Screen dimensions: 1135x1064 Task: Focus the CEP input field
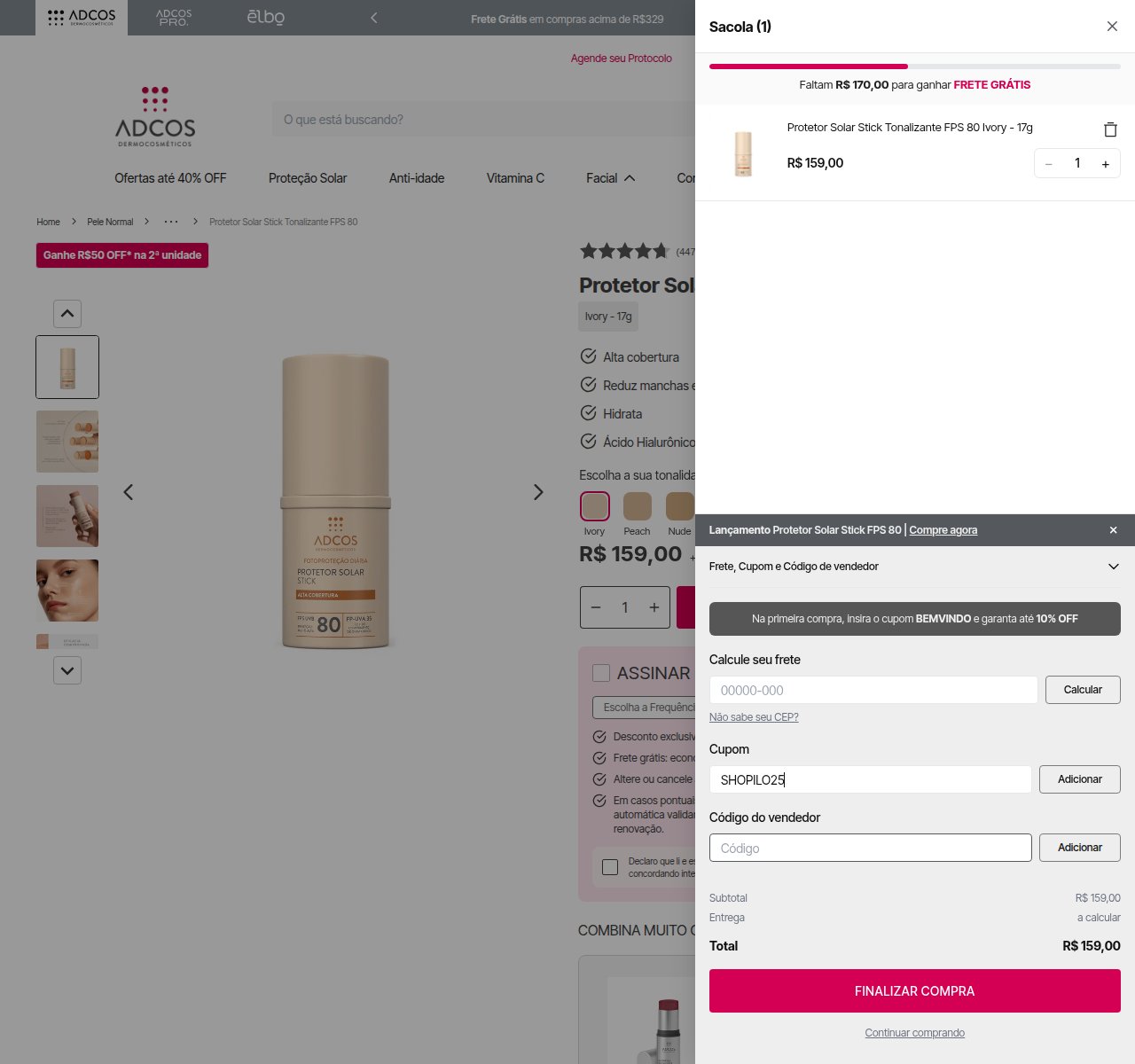pos(873,690)
